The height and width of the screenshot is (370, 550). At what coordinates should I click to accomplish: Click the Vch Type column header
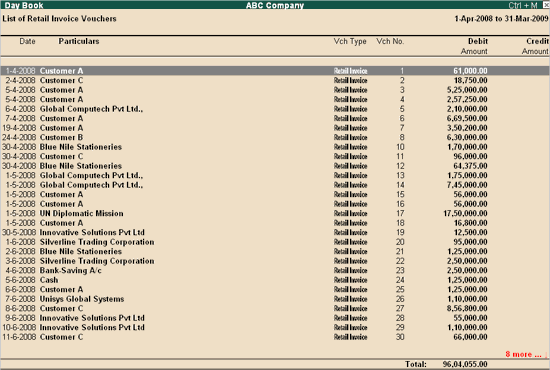coord(350,41)
